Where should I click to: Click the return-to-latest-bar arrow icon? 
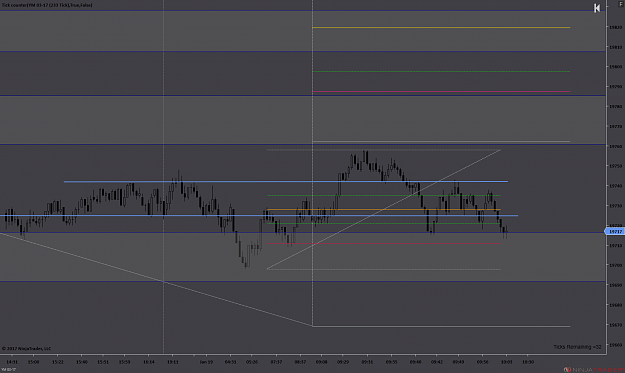[597, 8]
